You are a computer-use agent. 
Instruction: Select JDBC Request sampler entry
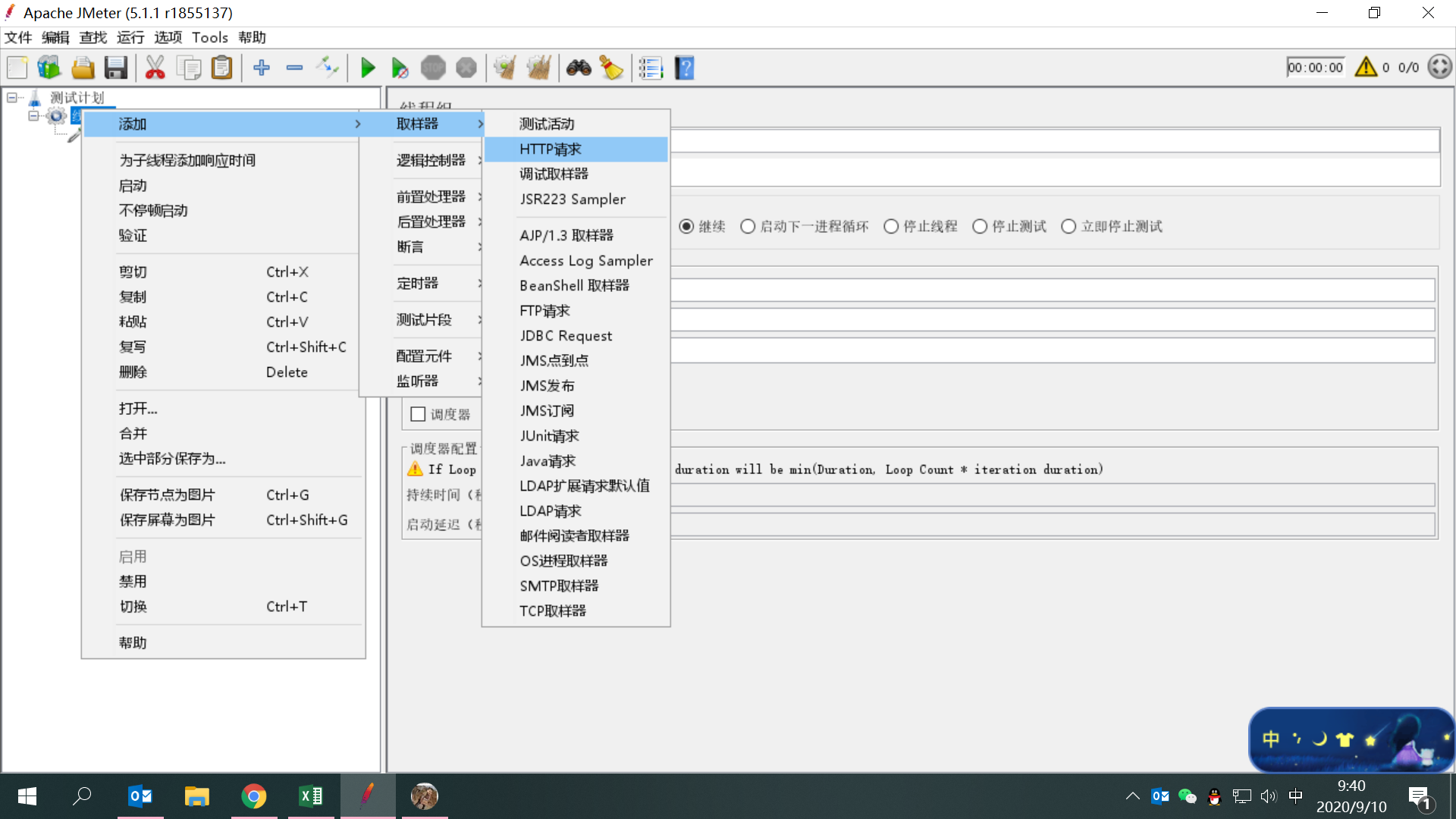566,336
